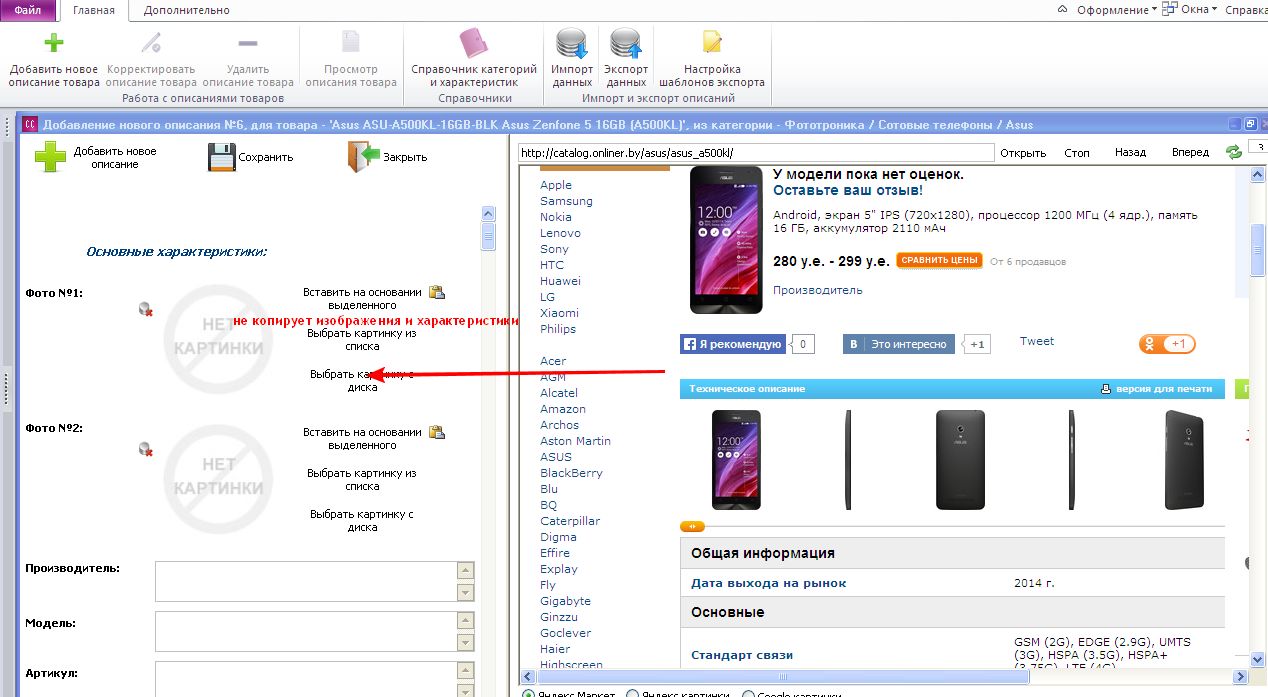1268x697 pixels.
Task: Click 'Выбрать картинку с диска' for Фото №2
Action: [x=362, y=520]
